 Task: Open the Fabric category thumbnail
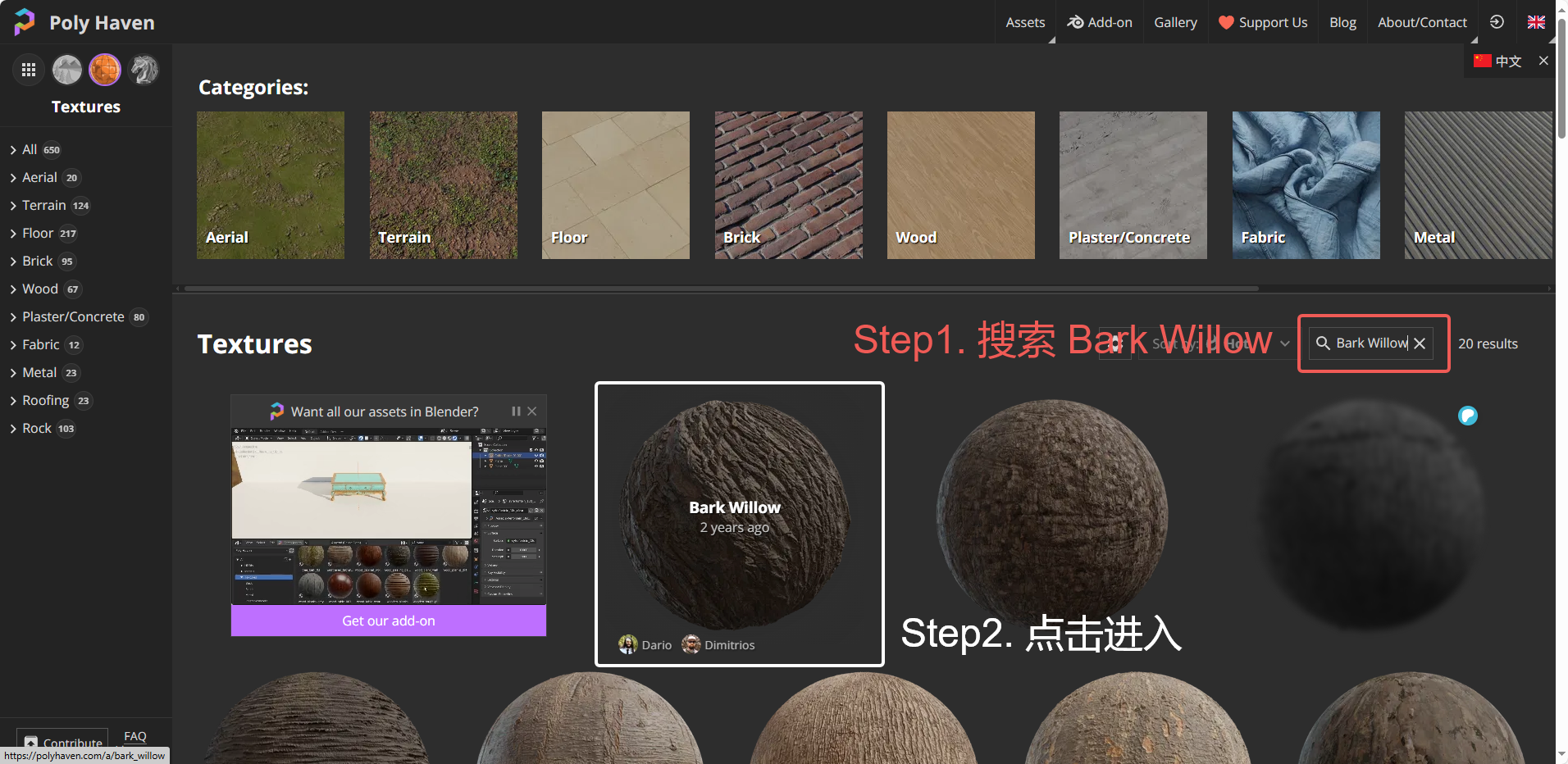point(1306,185)
